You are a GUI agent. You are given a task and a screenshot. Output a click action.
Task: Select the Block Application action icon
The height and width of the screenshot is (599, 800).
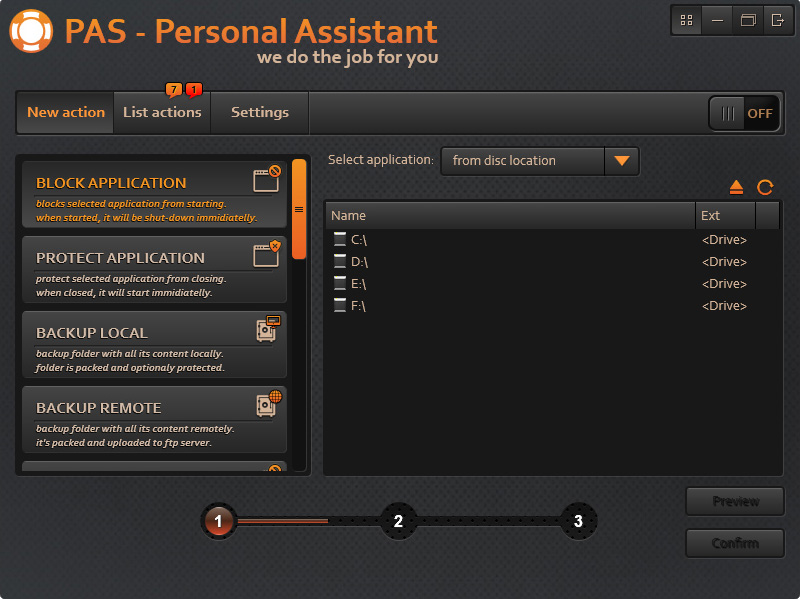[265, 177]
